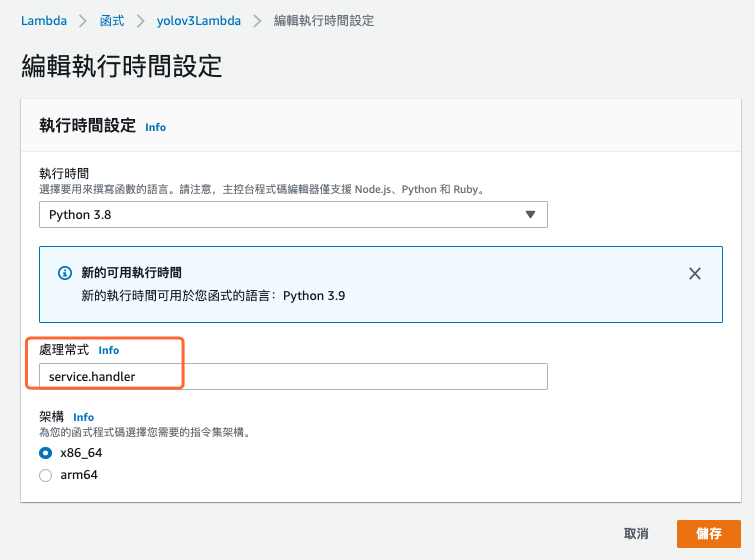
Task: Navigate to 函式 in the breadcrumb
Action: [113, 21]
